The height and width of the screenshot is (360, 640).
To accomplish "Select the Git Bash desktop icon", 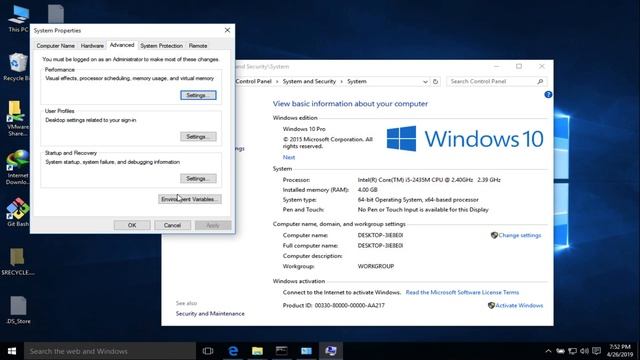I will [x=18, y=212].
